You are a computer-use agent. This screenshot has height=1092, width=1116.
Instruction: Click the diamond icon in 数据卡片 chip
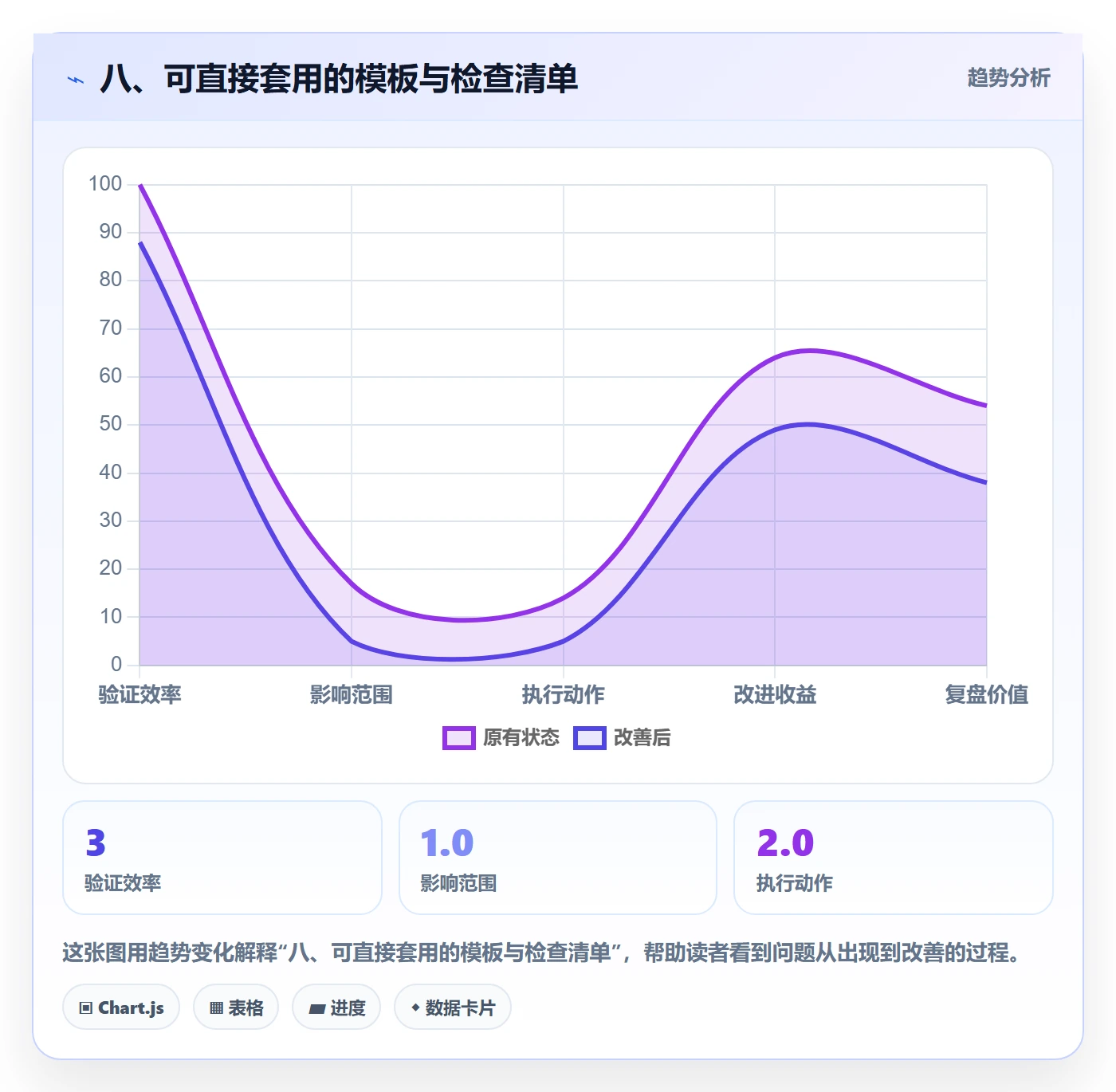pos(415,1008)
